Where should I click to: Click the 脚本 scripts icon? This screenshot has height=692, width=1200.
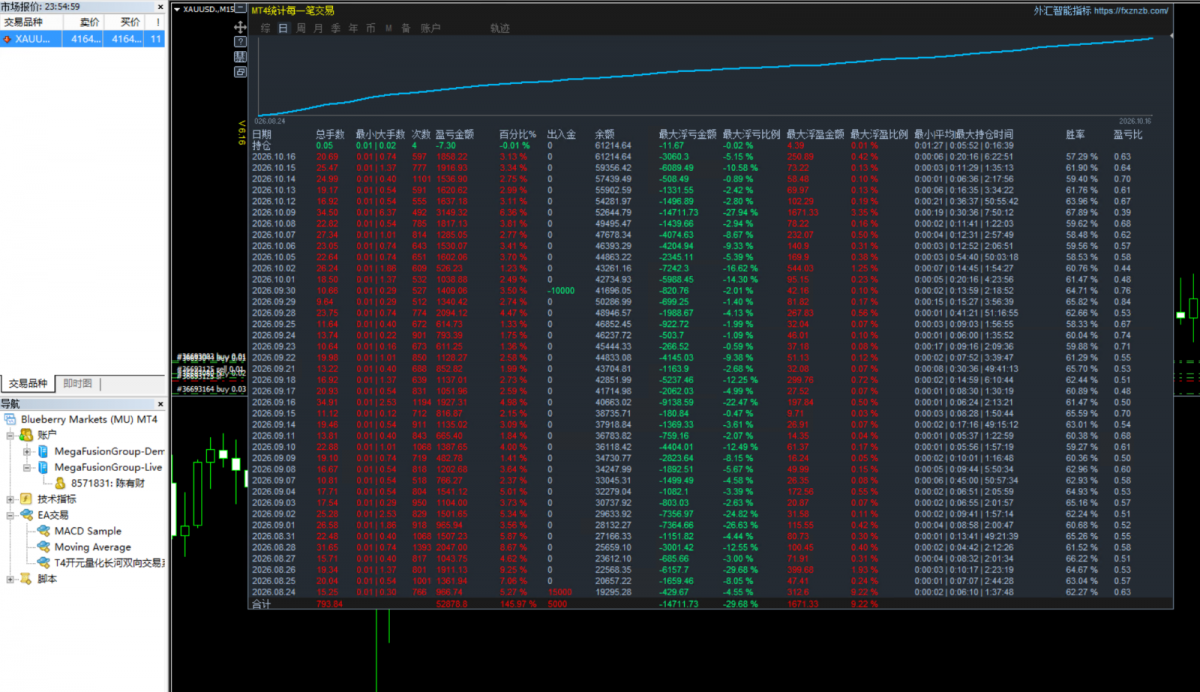click(26, 579)
